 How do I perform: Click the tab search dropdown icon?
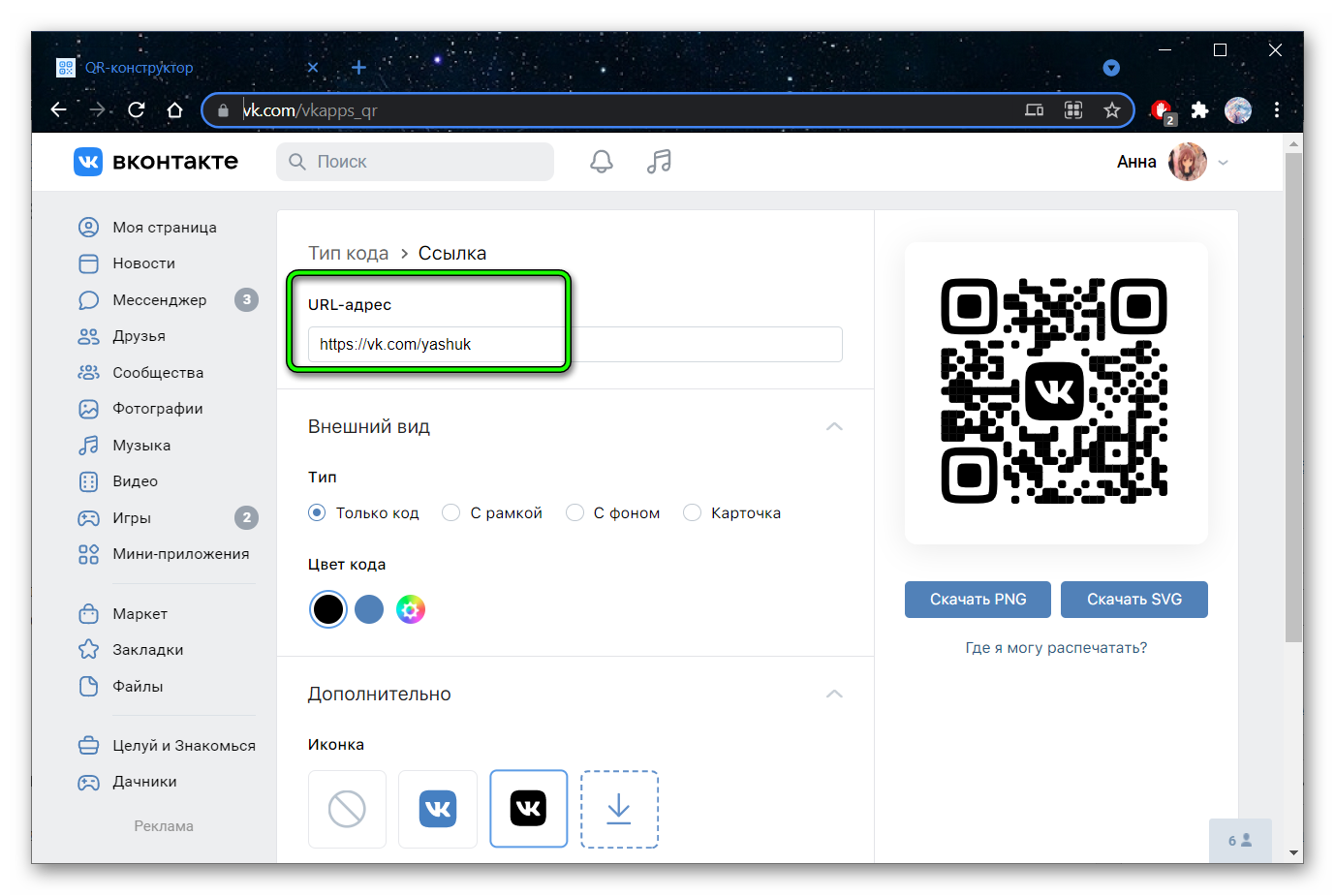[1111, 68]
